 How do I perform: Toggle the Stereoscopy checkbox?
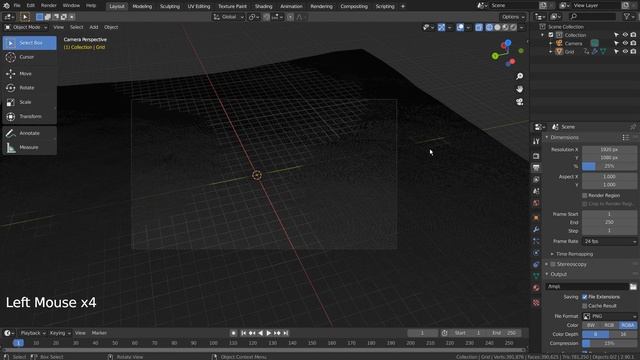coord(553,264)
